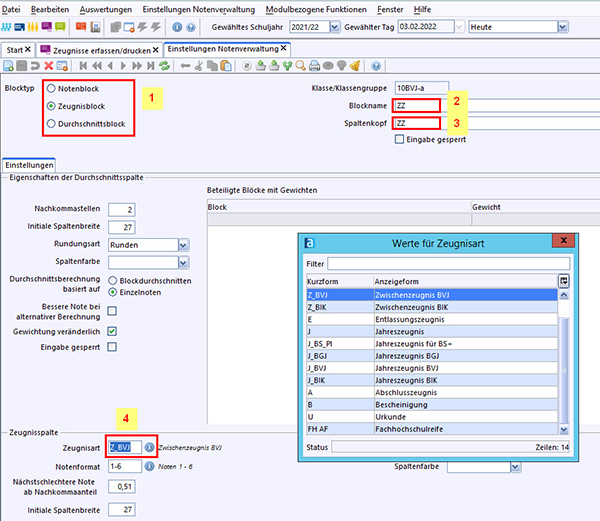Click the scissors cut icon

point(198,66)
